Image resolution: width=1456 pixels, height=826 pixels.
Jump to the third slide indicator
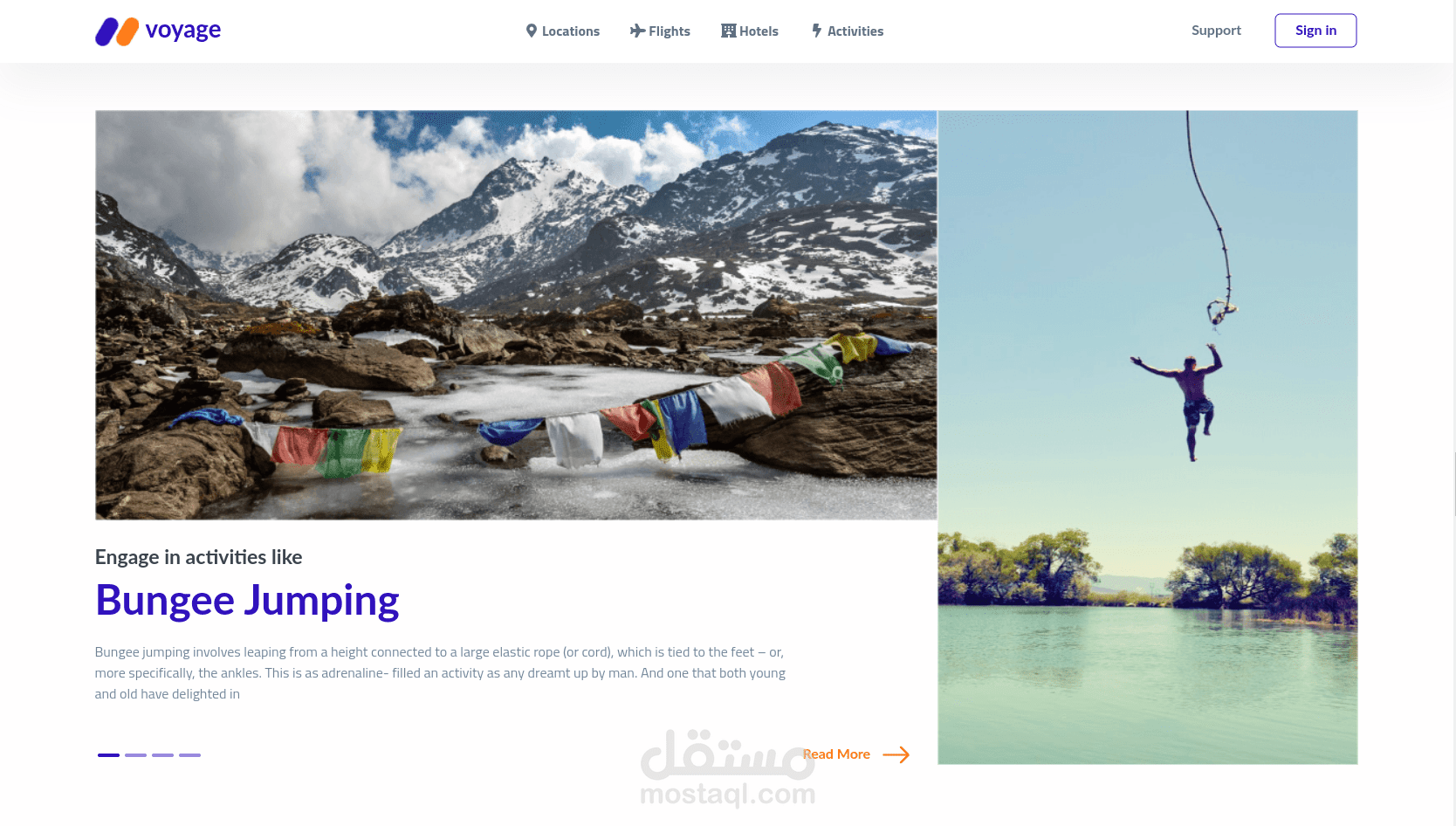pos(162,755)
